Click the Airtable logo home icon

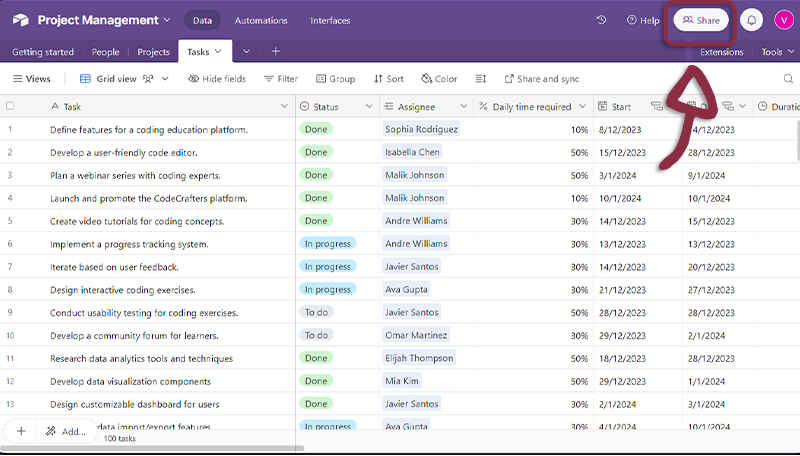(20, 20)
